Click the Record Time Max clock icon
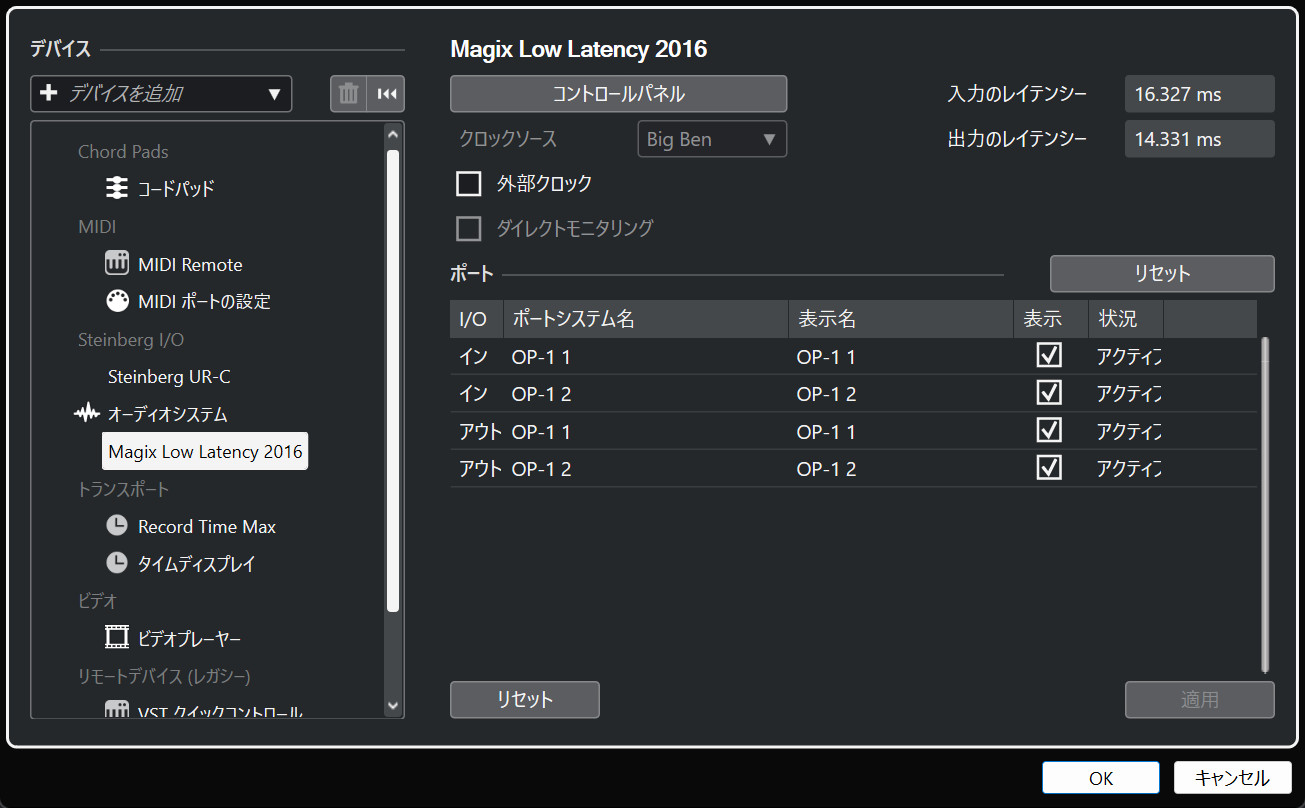Viewport: 1305px width, 808px height. pyautogui.click(x=117, y=526)
